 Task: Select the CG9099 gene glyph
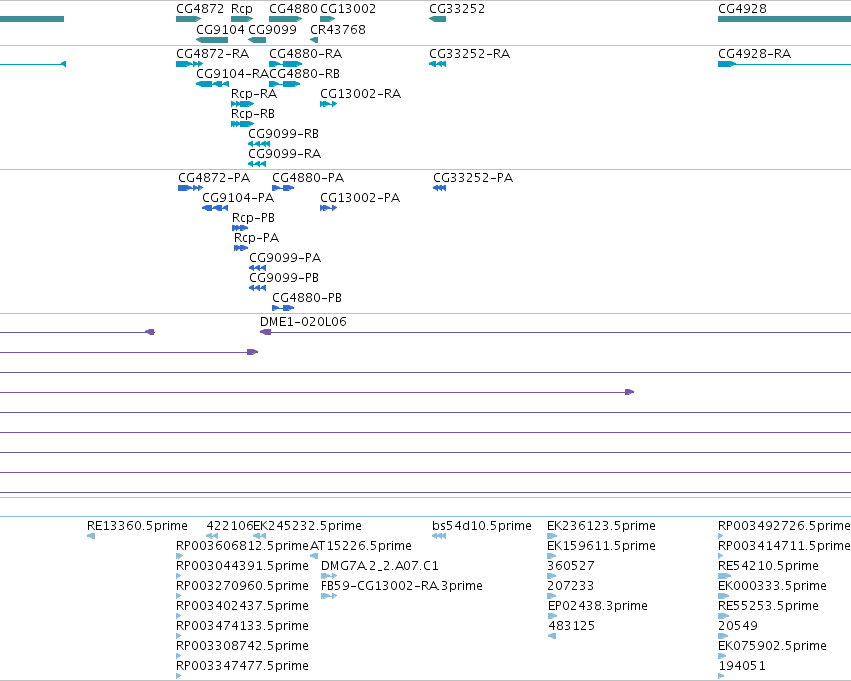point(257,40)
